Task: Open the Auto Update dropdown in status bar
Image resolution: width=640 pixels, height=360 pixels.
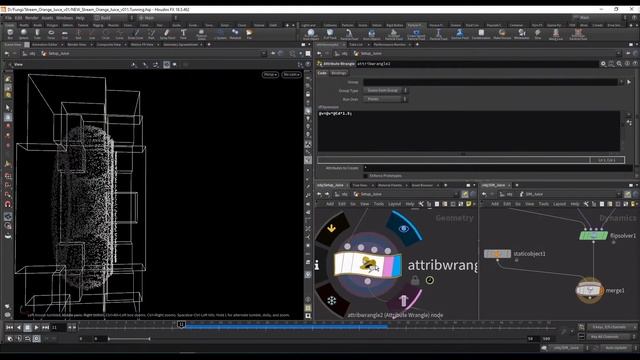Action: tap(618, 348)
